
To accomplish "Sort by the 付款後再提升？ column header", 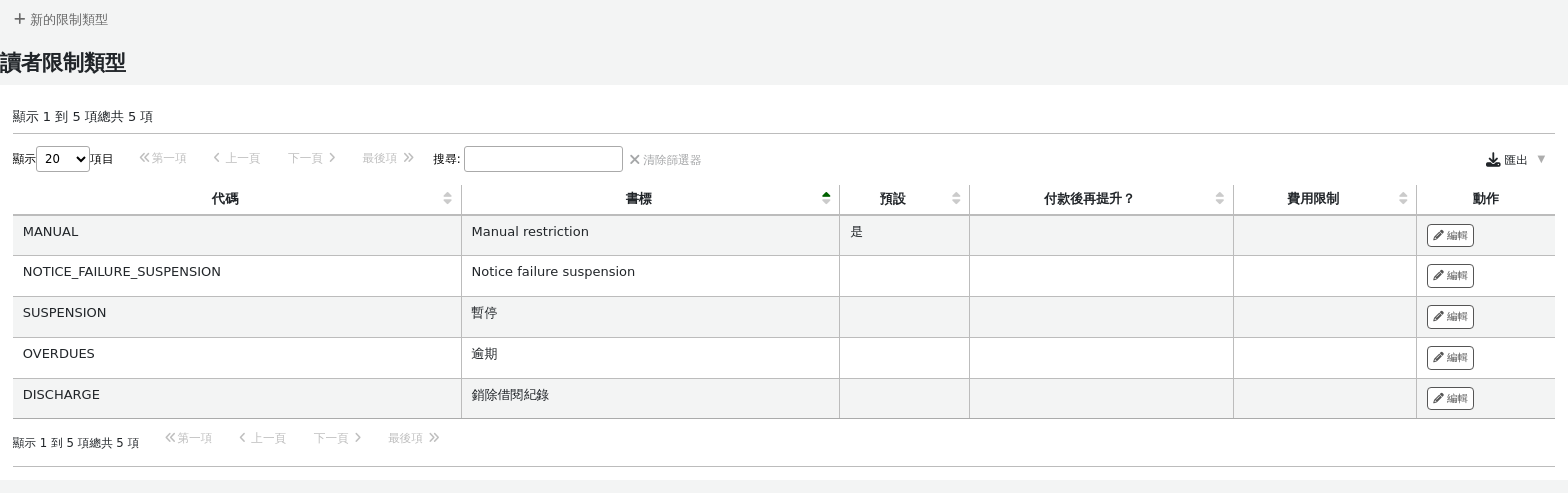I will click(1101, 199).
